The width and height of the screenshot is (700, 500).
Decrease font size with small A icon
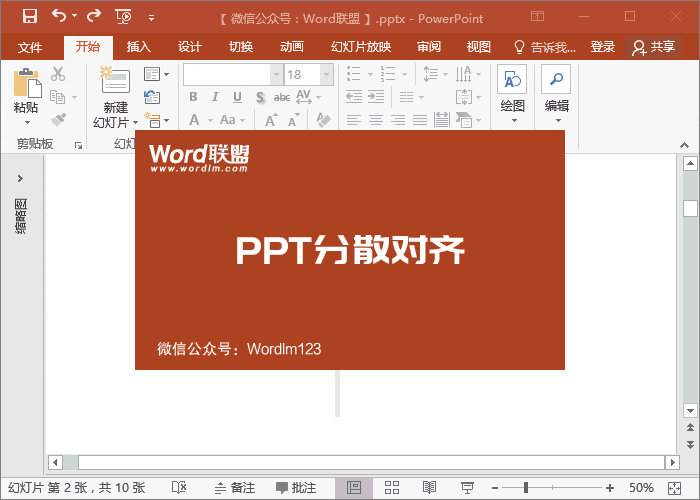(x=293, y=120)
